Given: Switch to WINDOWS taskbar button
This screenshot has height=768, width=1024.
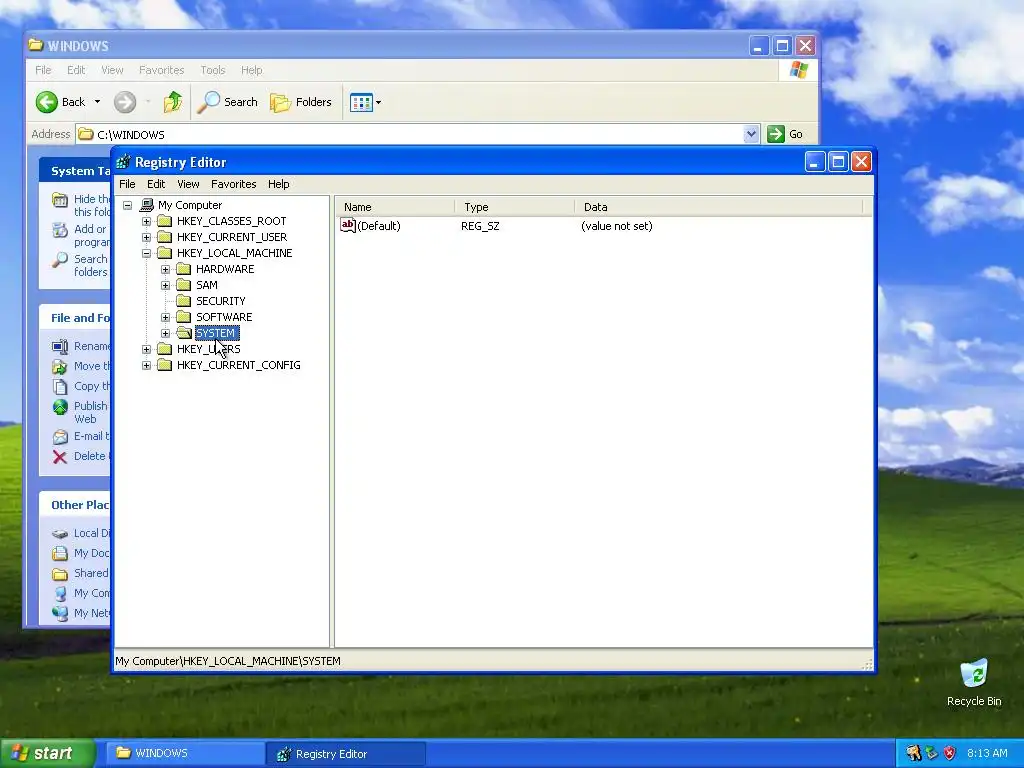Looking at the screenshot, I should coord(185,754).
